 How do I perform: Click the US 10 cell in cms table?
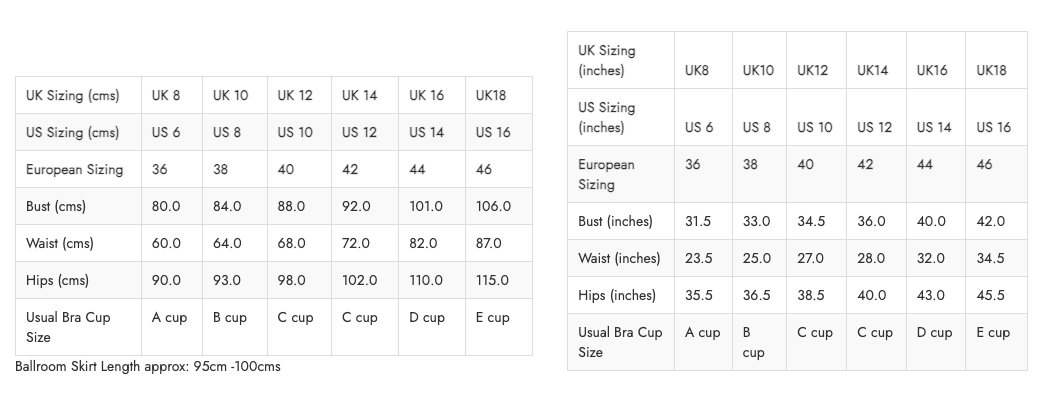click(x=295, y=133)
